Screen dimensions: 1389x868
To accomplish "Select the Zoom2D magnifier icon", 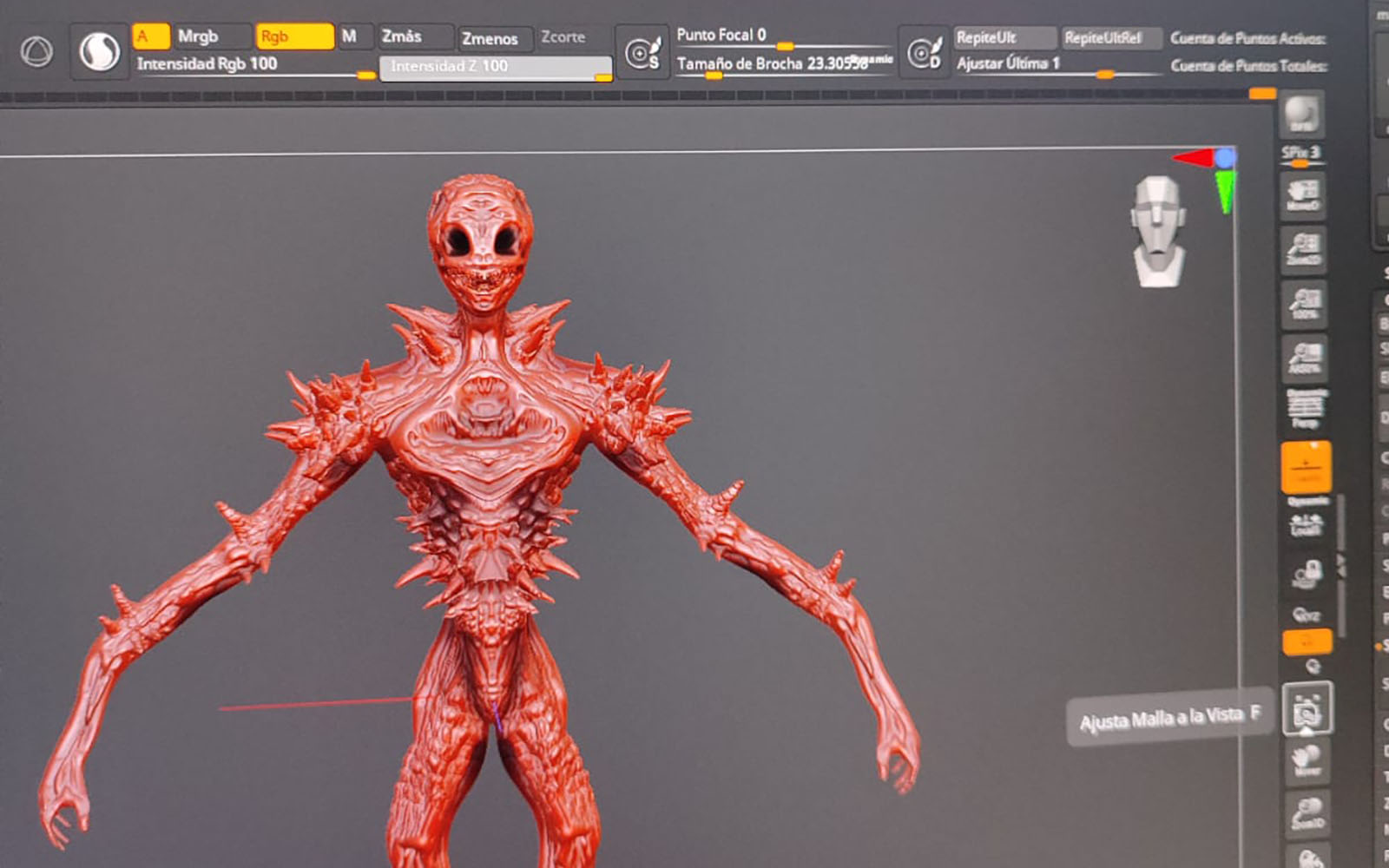I will coord(1304,249).
